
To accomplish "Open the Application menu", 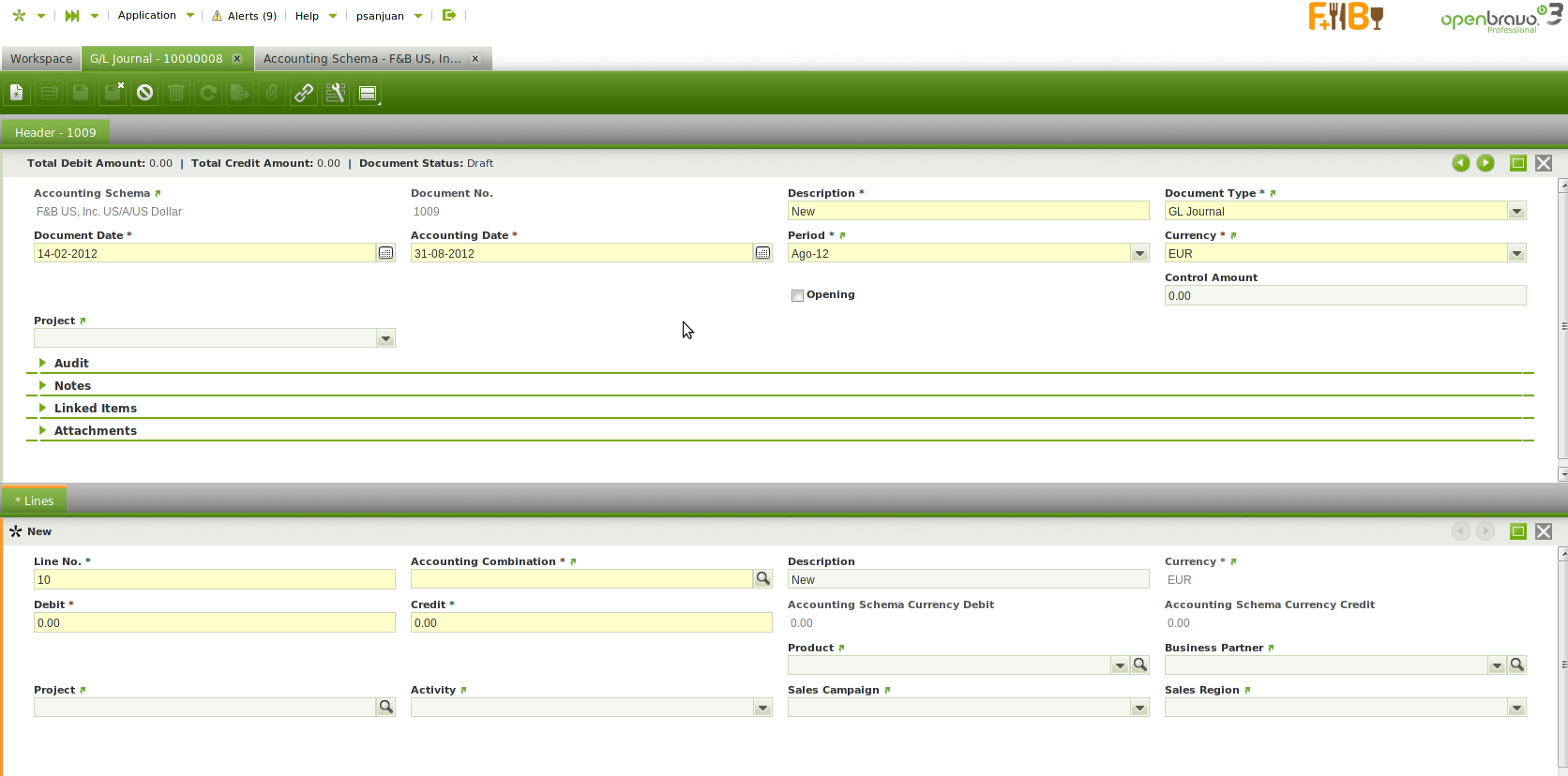I will 147,15.
